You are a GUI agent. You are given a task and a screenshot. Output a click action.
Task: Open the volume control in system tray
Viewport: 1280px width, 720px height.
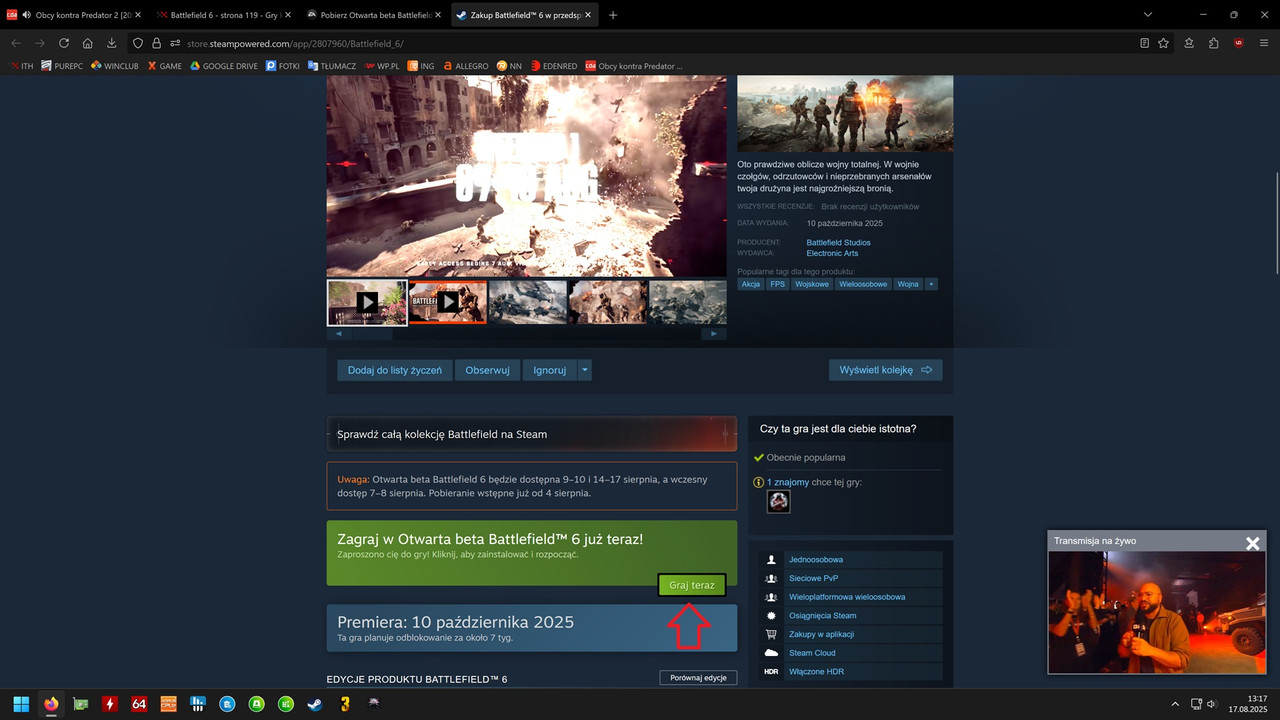pos(1211,704)
